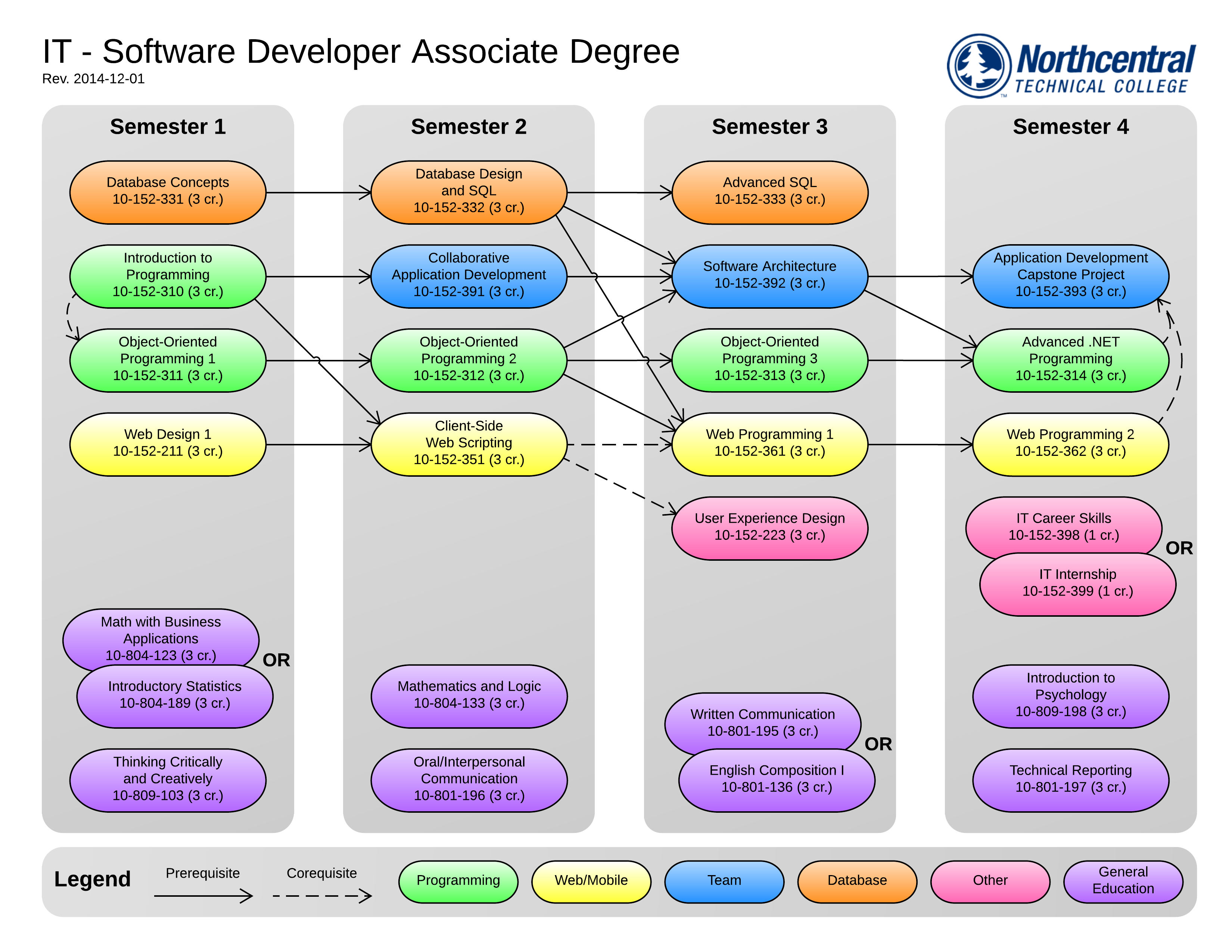
Task: Select the blue Team legend swatch
Action: (724, 880)
